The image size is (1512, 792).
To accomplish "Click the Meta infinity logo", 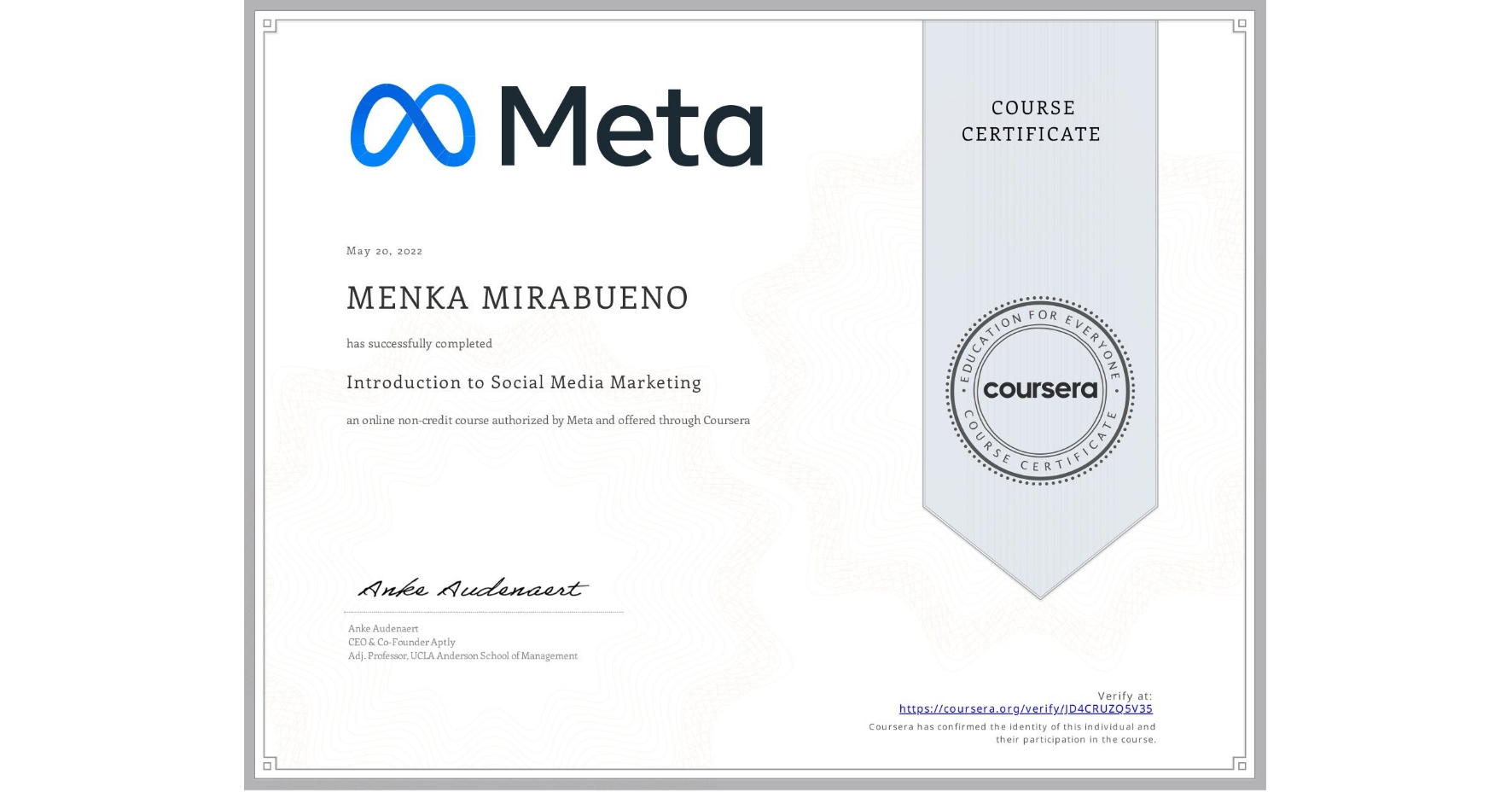I will (416, 126).
